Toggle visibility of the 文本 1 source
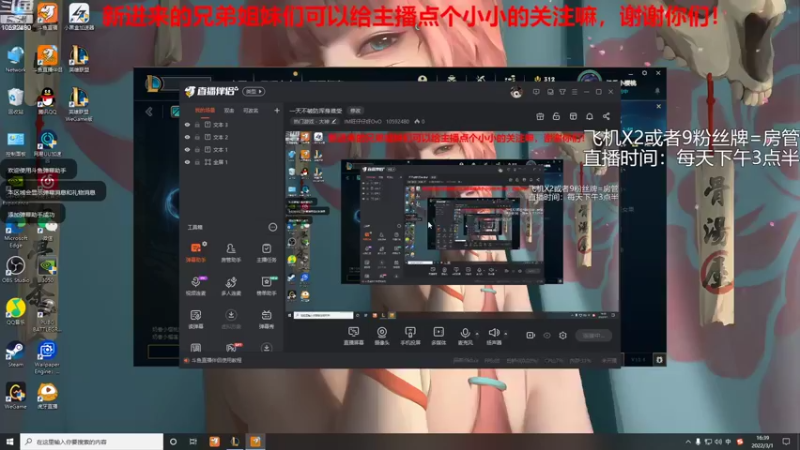Screen dimensions: 800x450 click(187, 149)
